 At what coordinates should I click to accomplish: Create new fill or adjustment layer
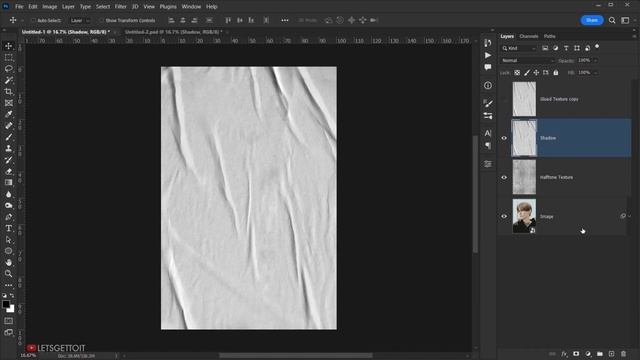tap(588, 354)
